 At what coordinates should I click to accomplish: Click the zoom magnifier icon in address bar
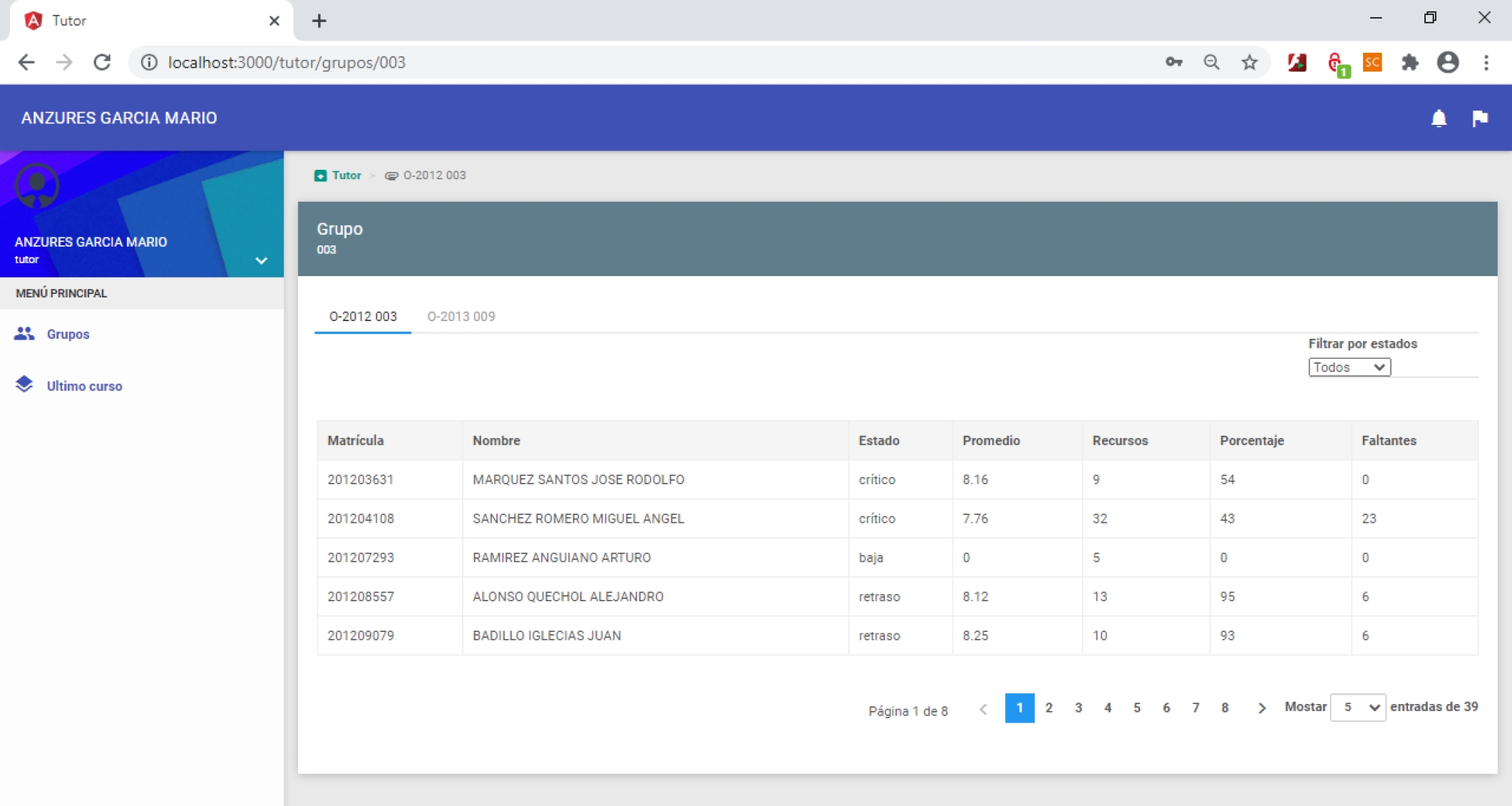1211,63
